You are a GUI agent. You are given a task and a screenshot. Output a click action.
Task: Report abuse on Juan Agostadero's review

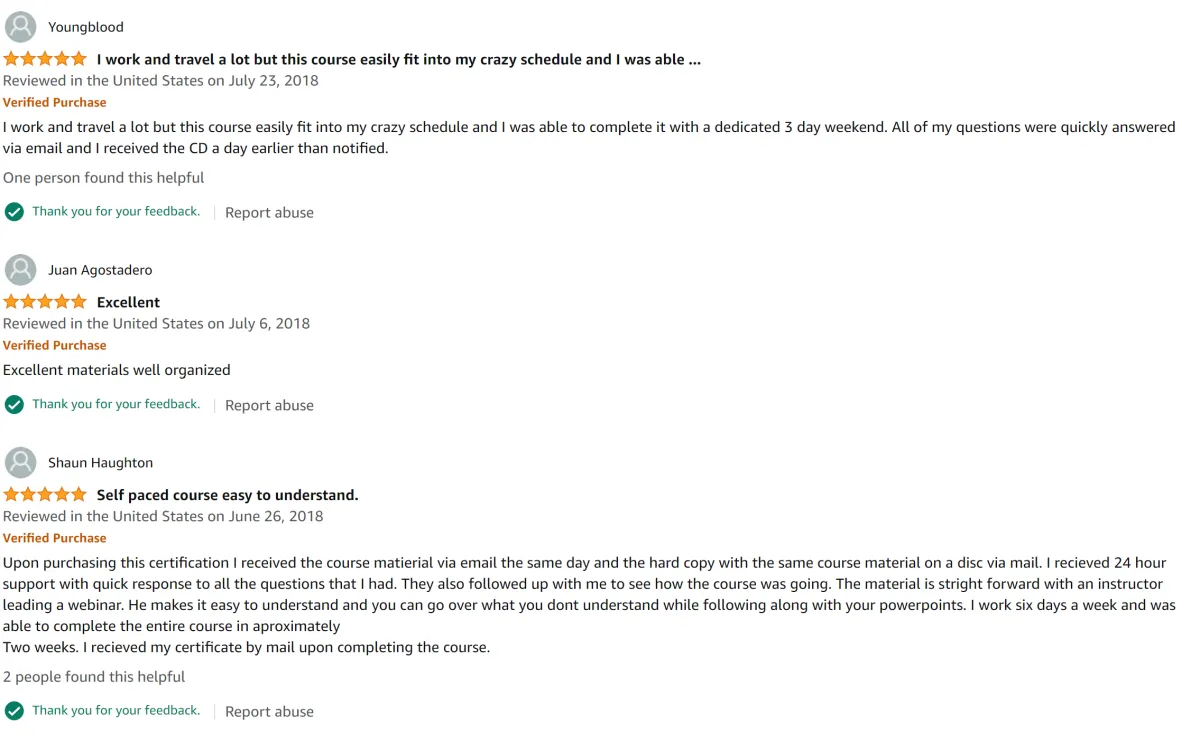269,406
